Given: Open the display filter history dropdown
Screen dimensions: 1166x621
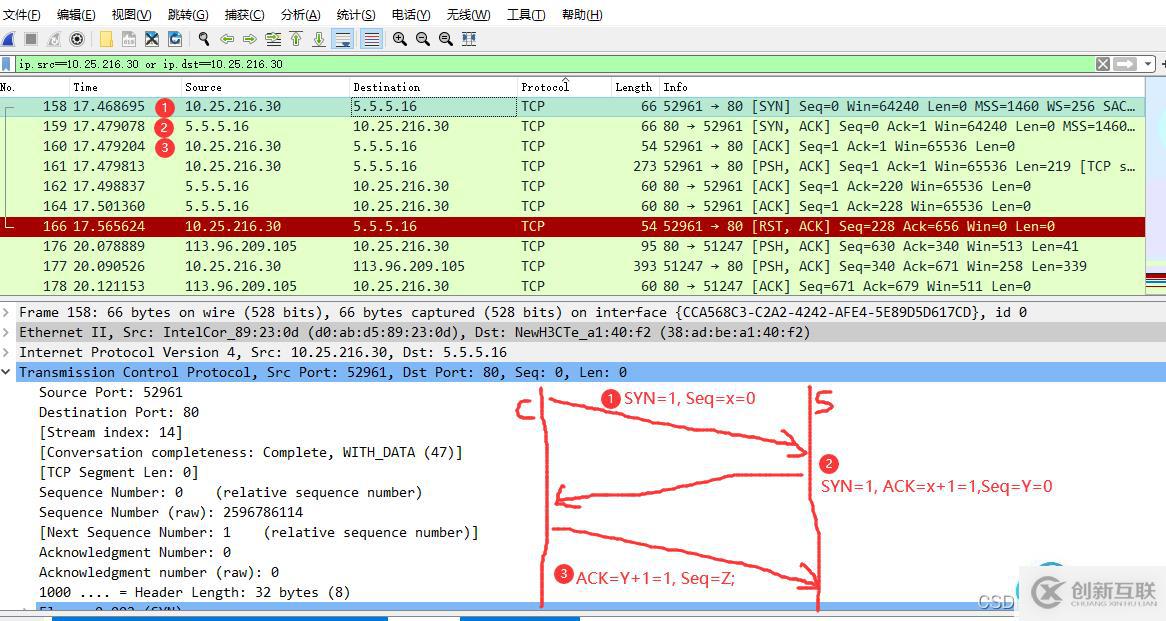Looking at the screenshot, I should 1147,64.
